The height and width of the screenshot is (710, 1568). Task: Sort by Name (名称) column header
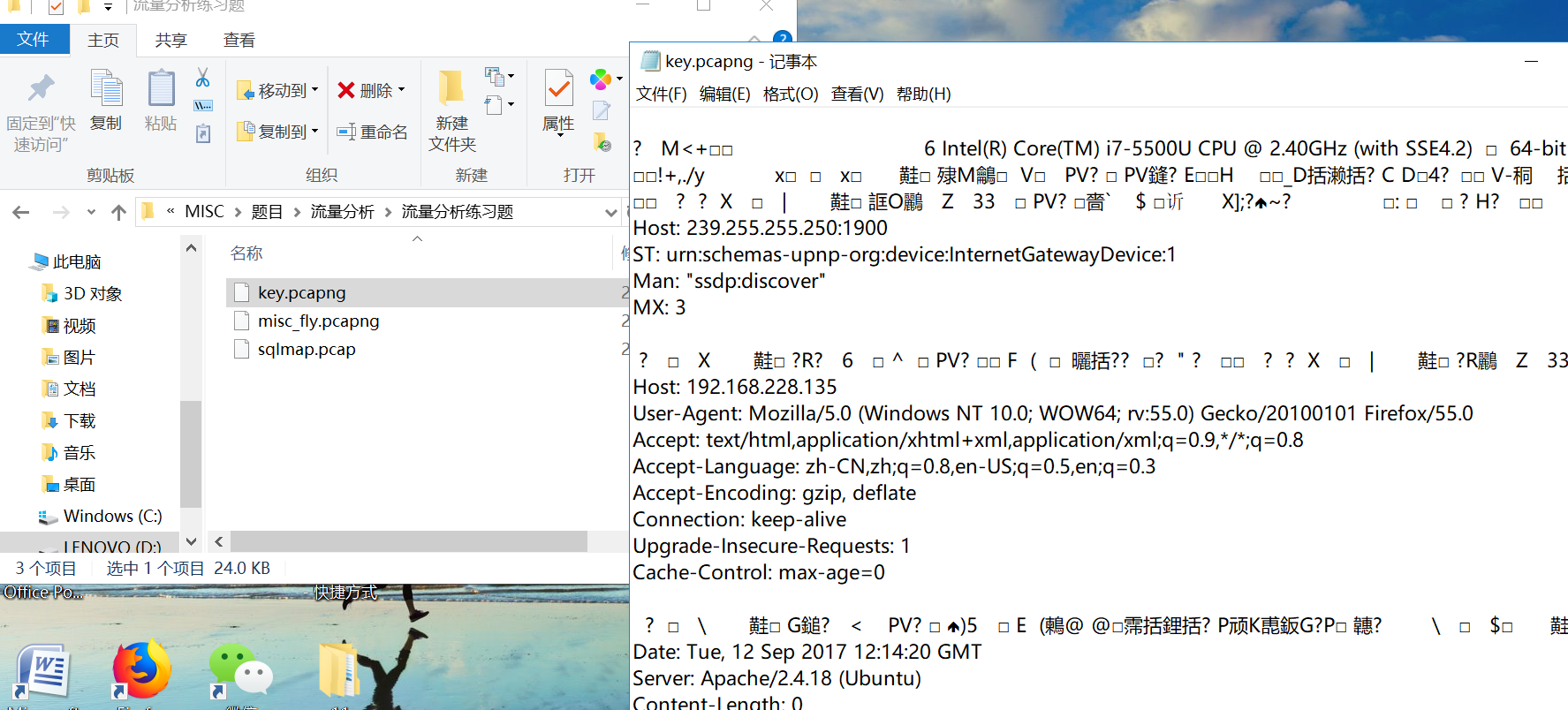pos(246,253)
